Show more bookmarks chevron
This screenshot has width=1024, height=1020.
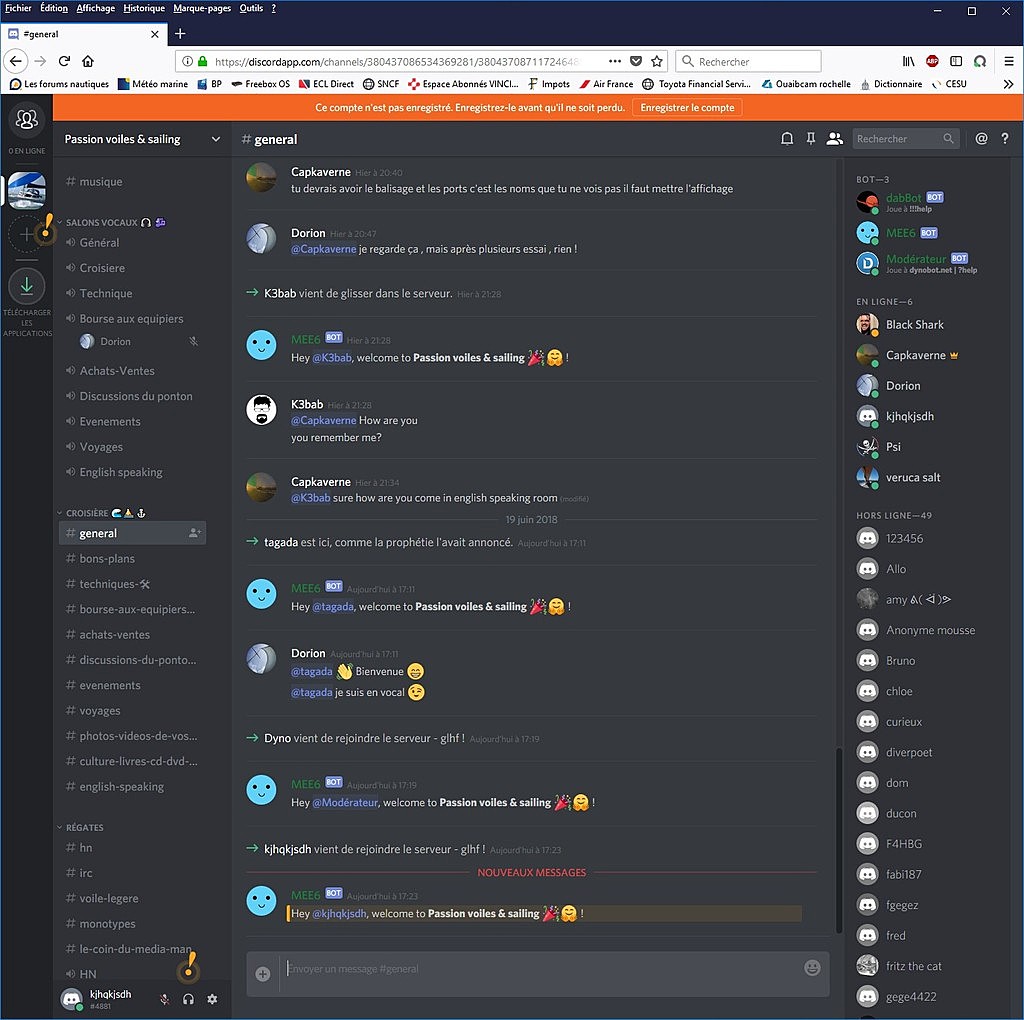pos(1008,84)
